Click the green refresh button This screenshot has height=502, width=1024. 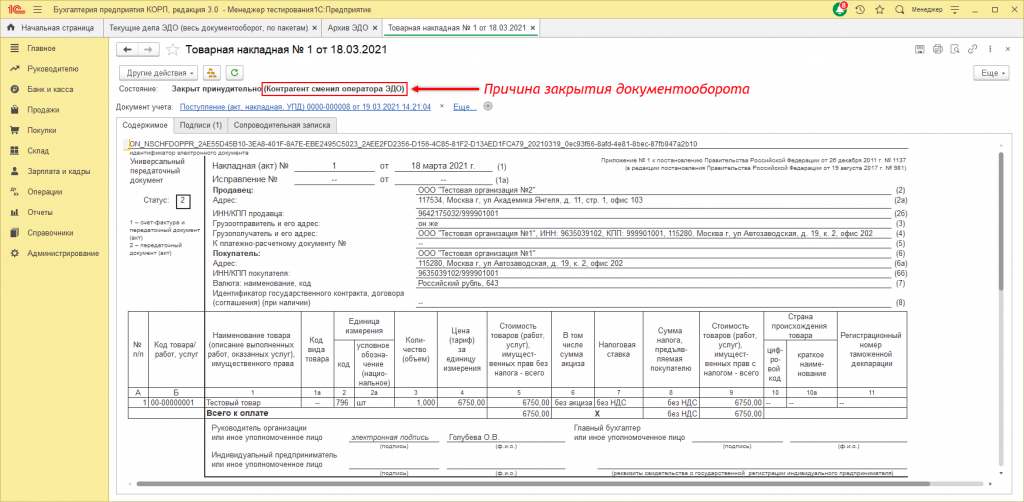coord(234,73)
